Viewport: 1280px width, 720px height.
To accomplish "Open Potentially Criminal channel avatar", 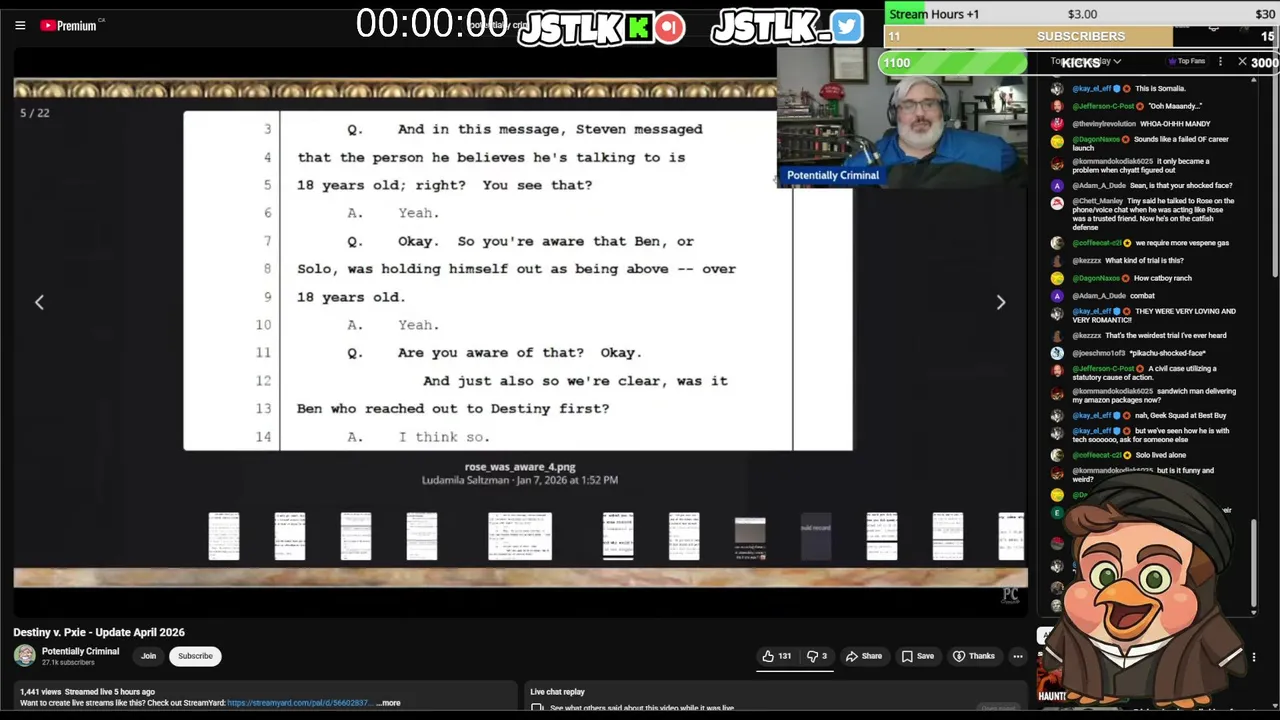I will (x=24, y=656).
